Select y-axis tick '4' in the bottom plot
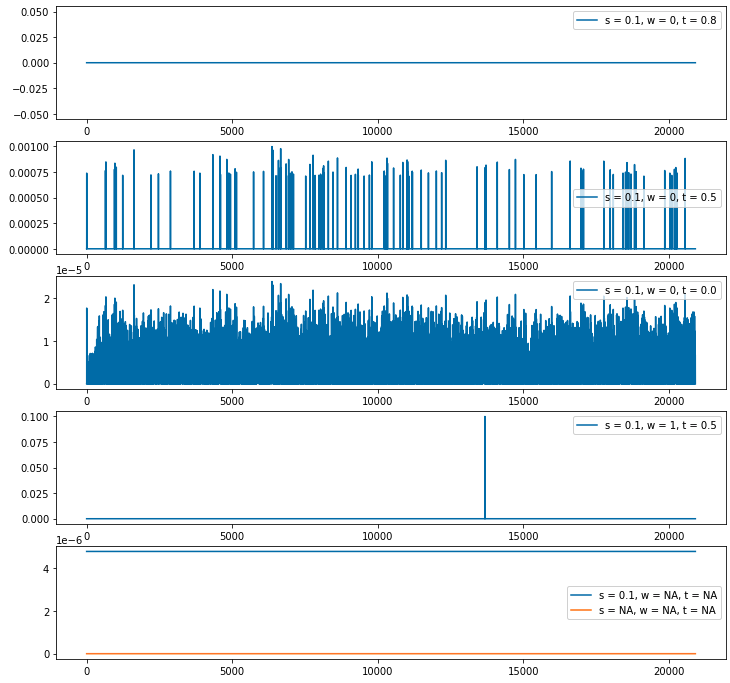 (46, 569)
